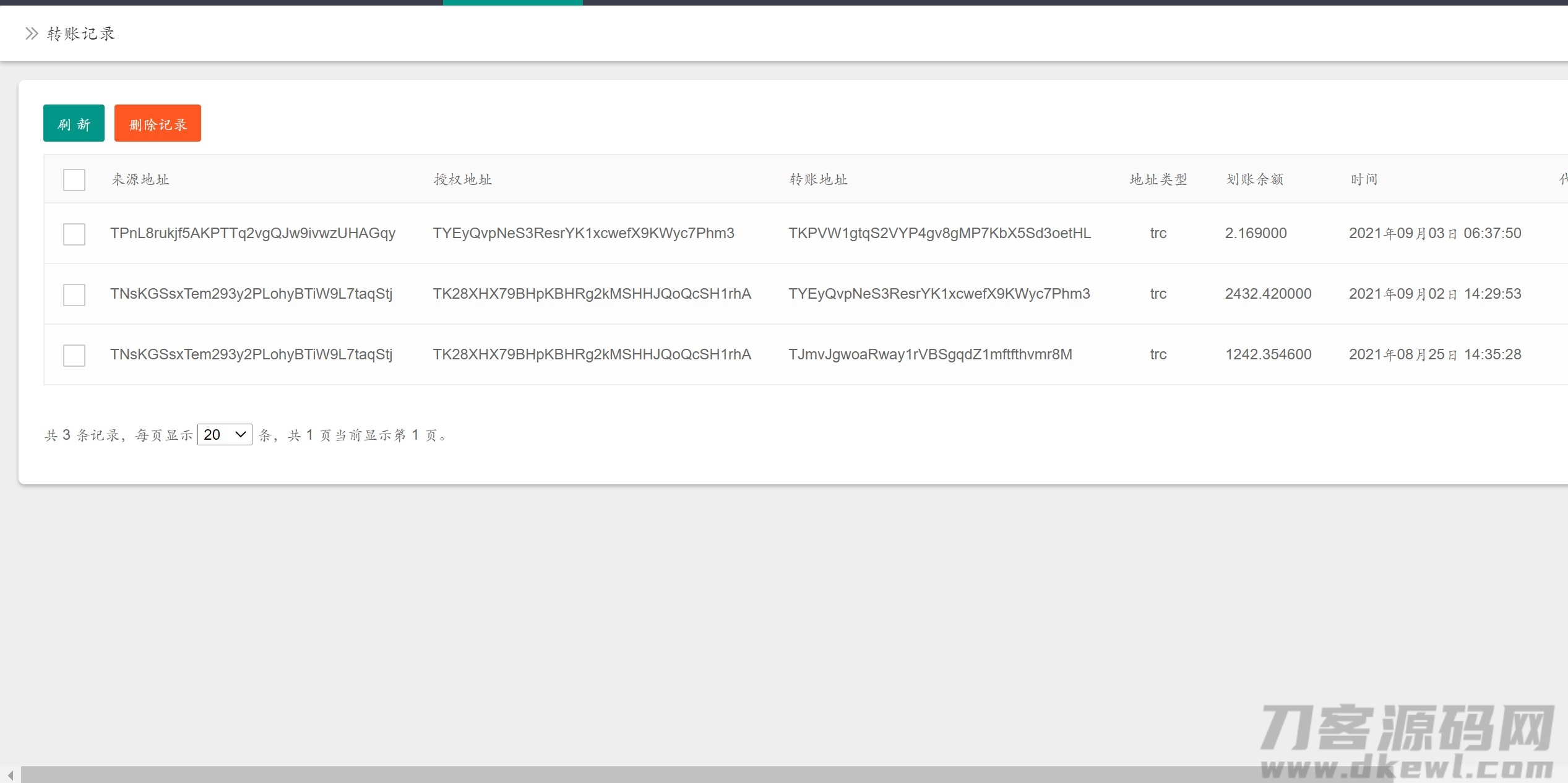Click the double chevron breadcrumb icon
Screen dimensions: 1568x783
(32, 33)
